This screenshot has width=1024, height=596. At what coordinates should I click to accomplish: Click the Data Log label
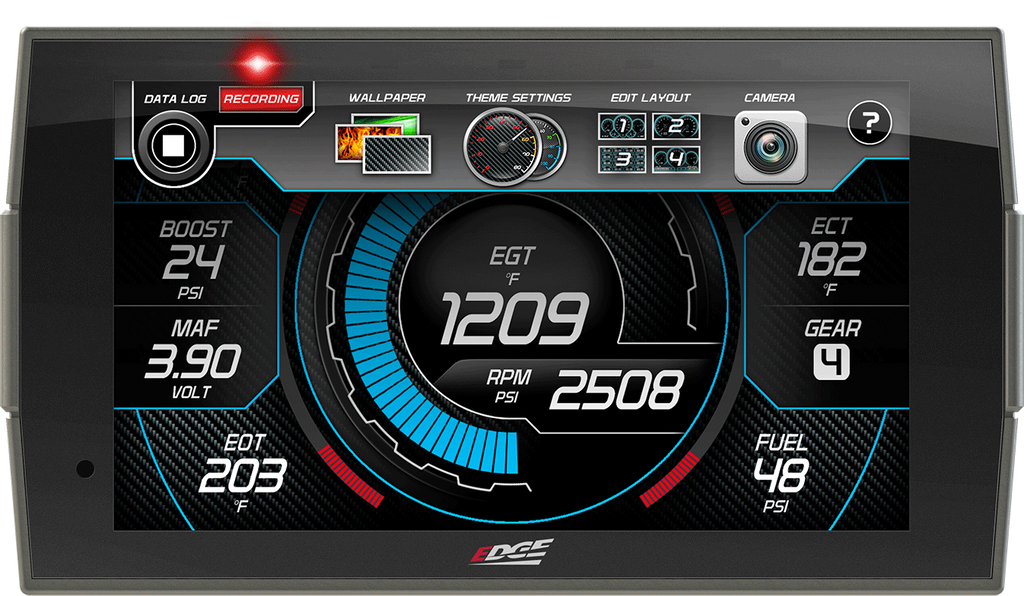175,99
